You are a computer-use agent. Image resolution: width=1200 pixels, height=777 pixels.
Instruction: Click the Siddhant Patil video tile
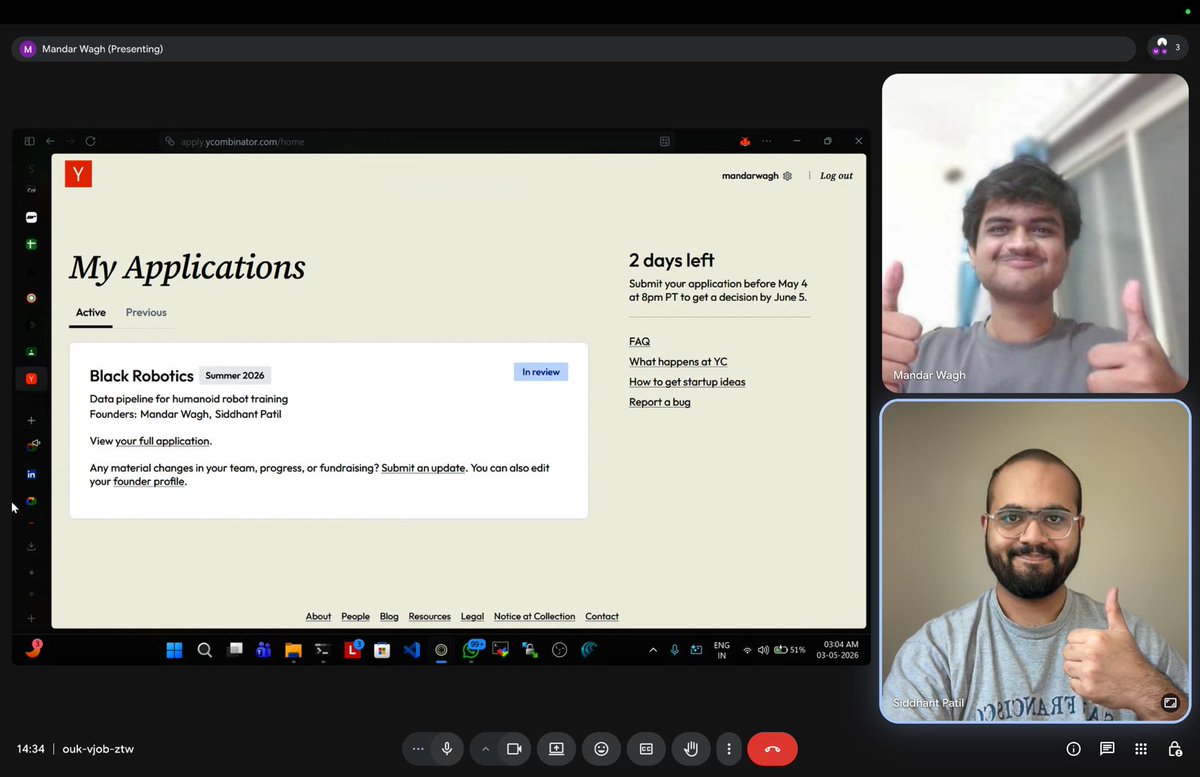pos(1035,560)
